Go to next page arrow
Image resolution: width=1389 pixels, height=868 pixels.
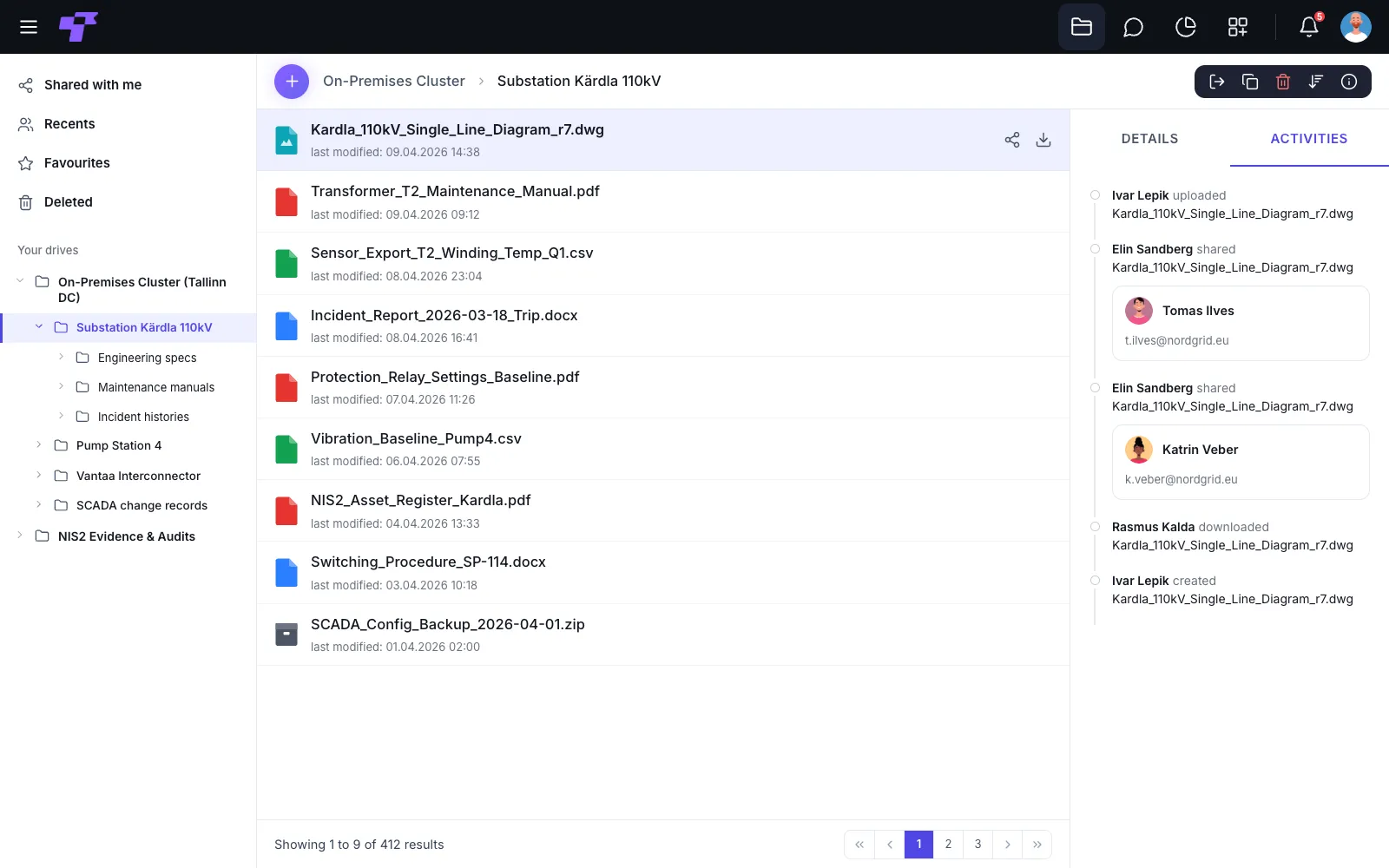pos(1007,845)
